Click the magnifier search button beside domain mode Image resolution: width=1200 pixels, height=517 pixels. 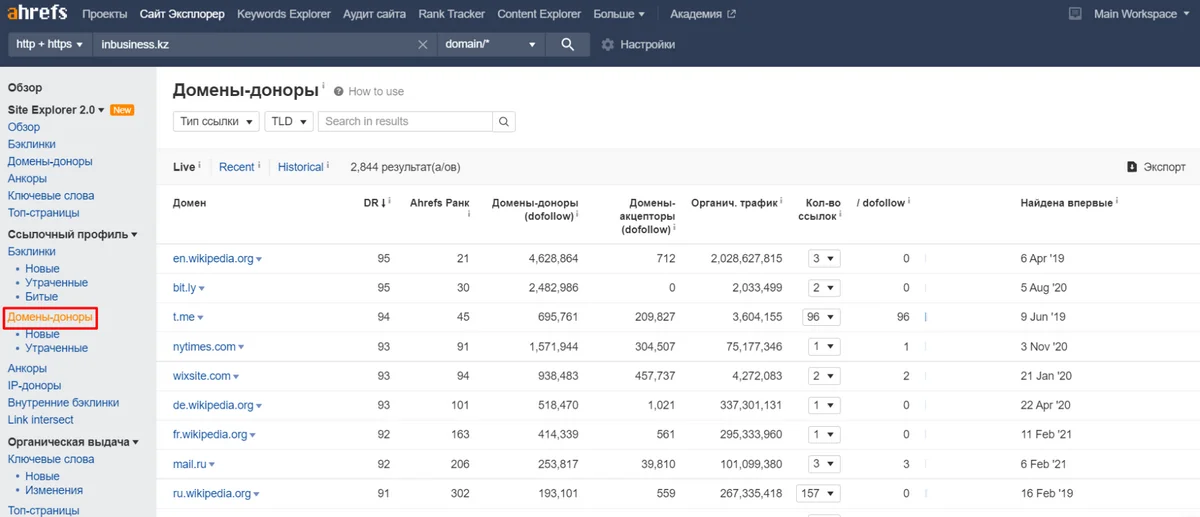click(567, 44)
